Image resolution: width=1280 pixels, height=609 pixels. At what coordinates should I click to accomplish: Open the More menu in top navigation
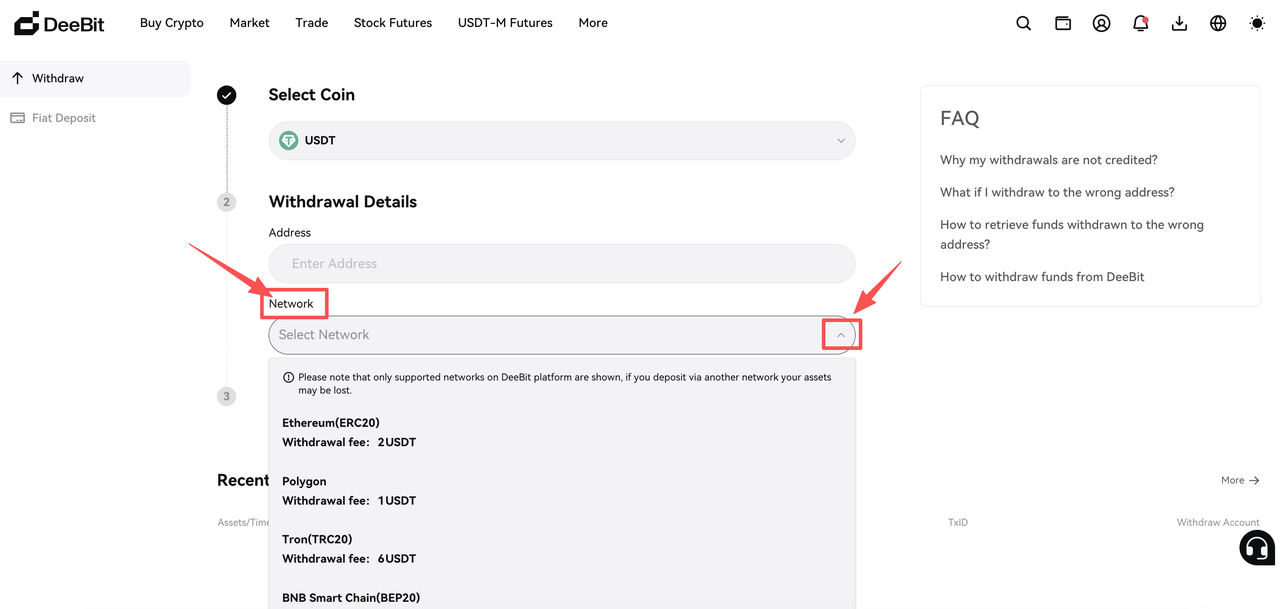(x=593, y=23)
